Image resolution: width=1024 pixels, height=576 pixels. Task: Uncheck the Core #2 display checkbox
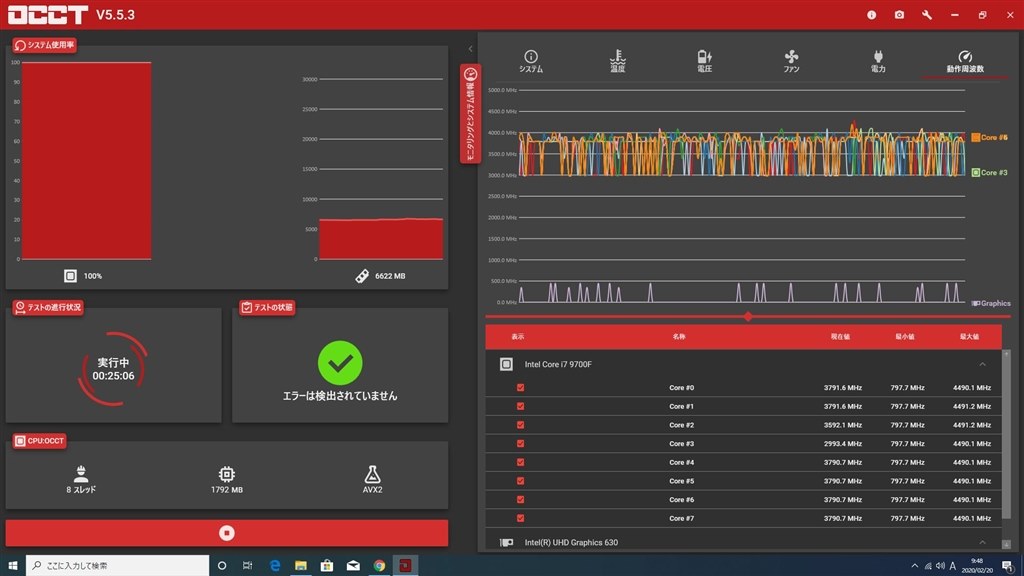click(520, 424)
